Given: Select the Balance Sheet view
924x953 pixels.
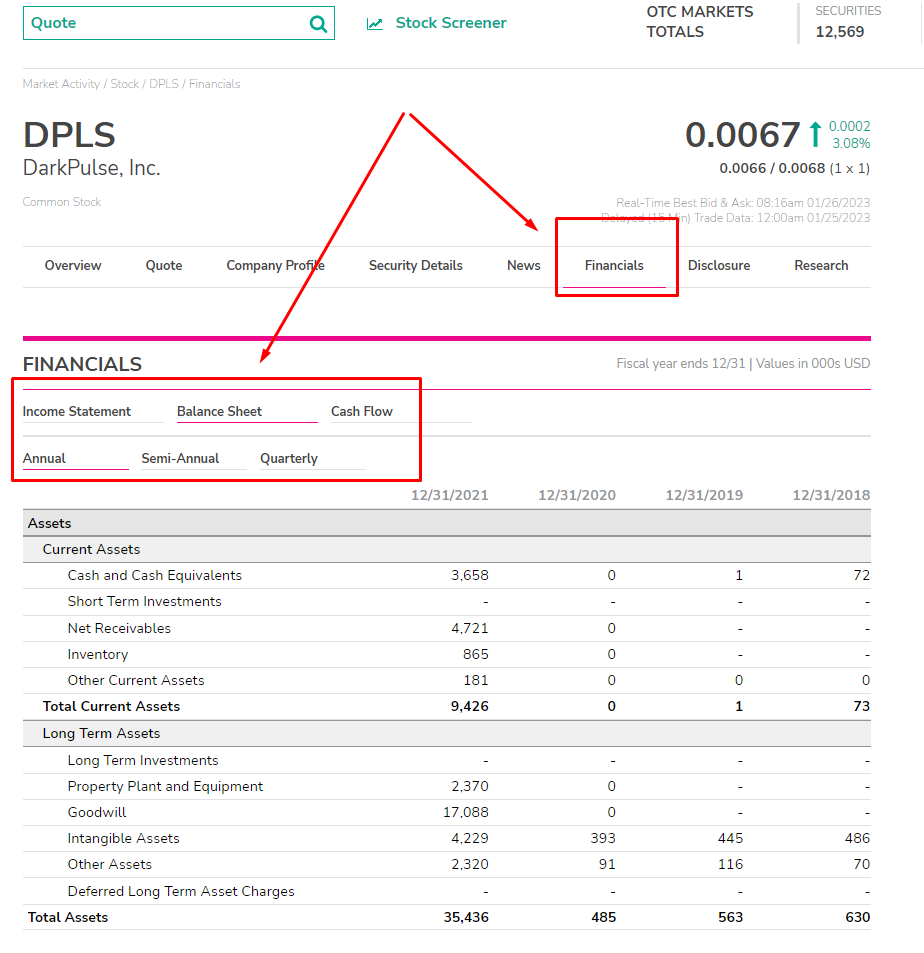Looking at the screenshot, I should click(x=219, y=411).
